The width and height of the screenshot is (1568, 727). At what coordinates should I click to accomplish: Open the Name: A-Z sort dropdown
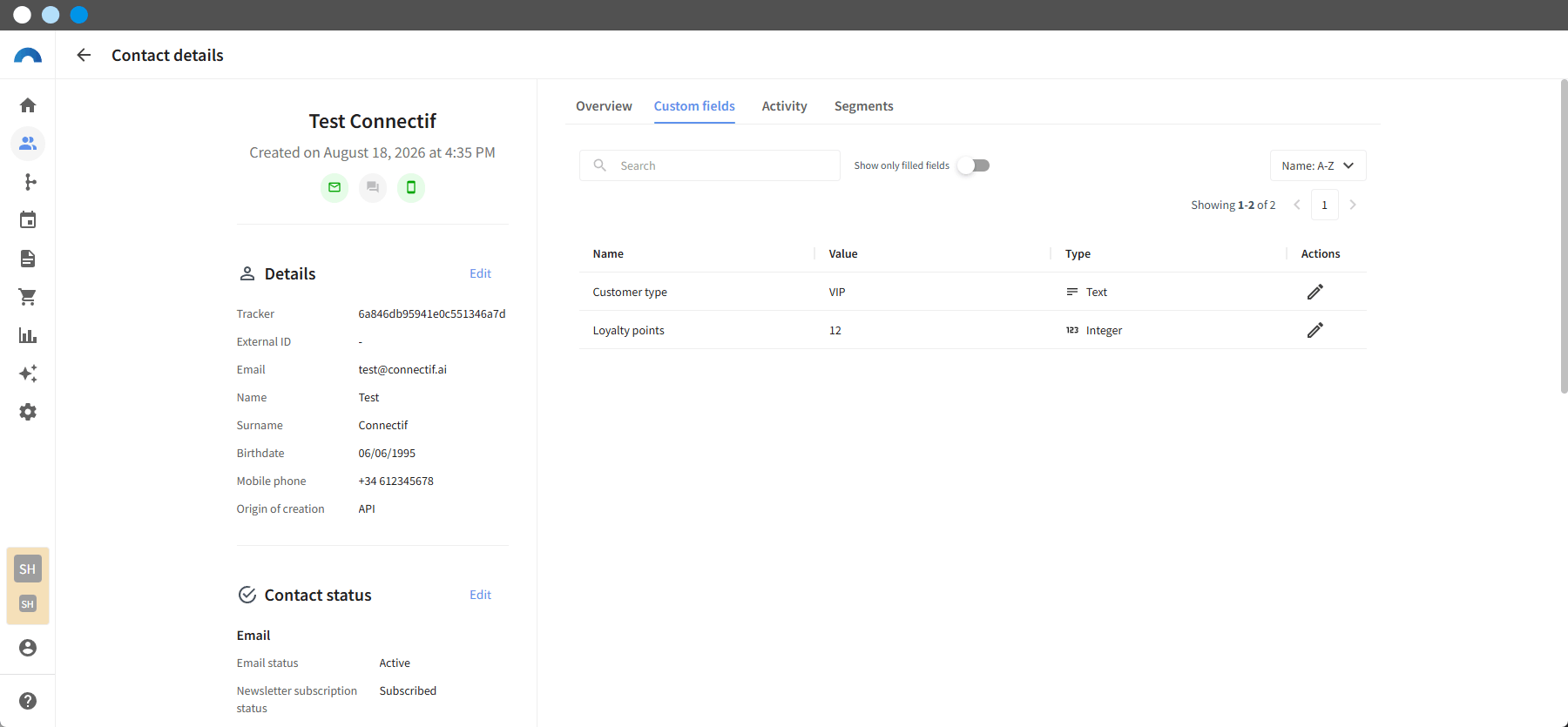[x=1318, y=165]
